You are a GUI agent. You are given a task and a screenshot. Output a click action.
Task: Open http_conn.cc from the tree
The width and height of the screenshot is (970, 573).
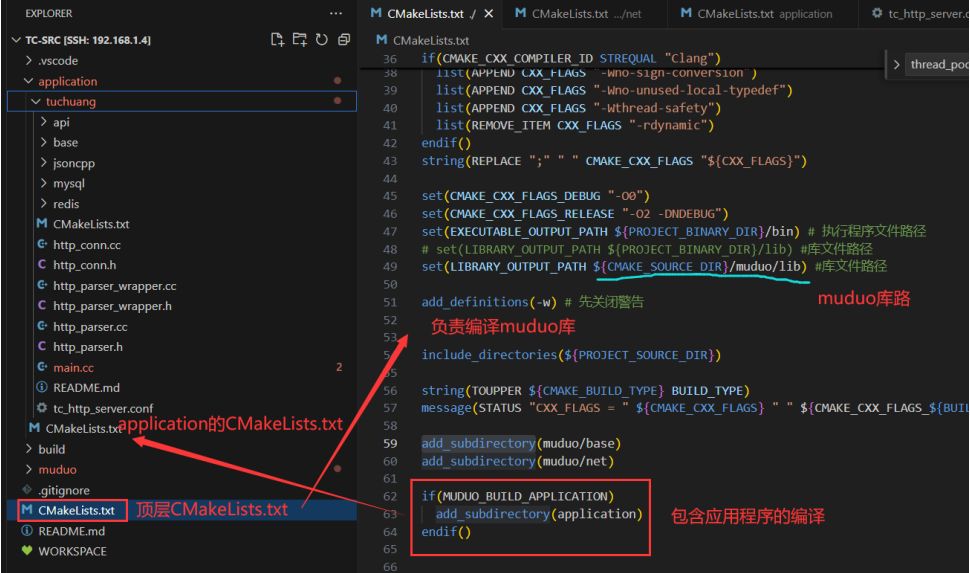click(87, 245)
